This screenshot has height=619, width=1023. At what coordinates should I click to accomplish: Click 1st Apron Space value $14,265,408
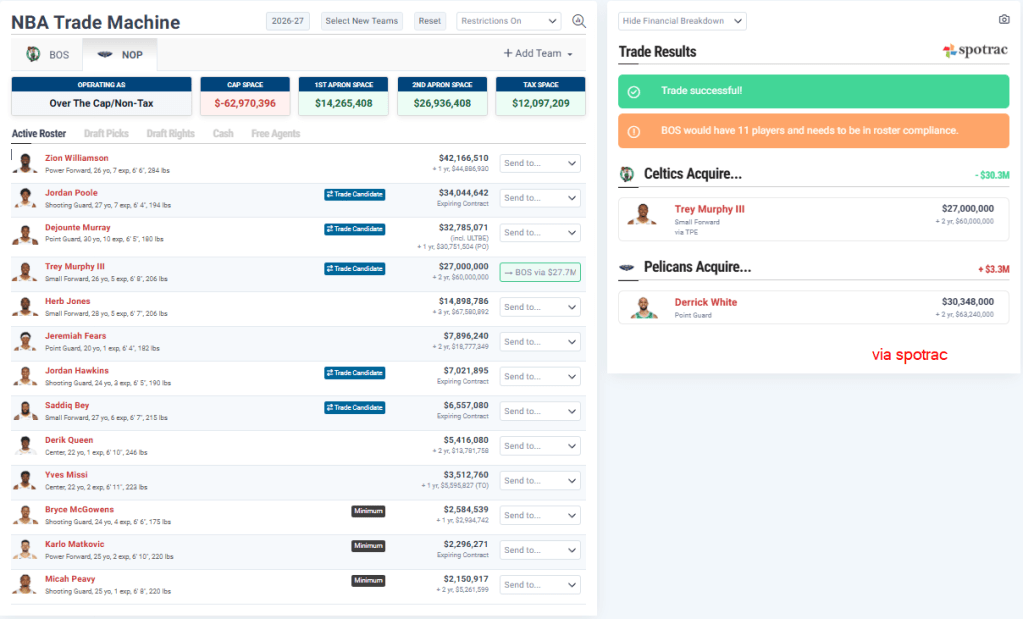coord(343,103)
